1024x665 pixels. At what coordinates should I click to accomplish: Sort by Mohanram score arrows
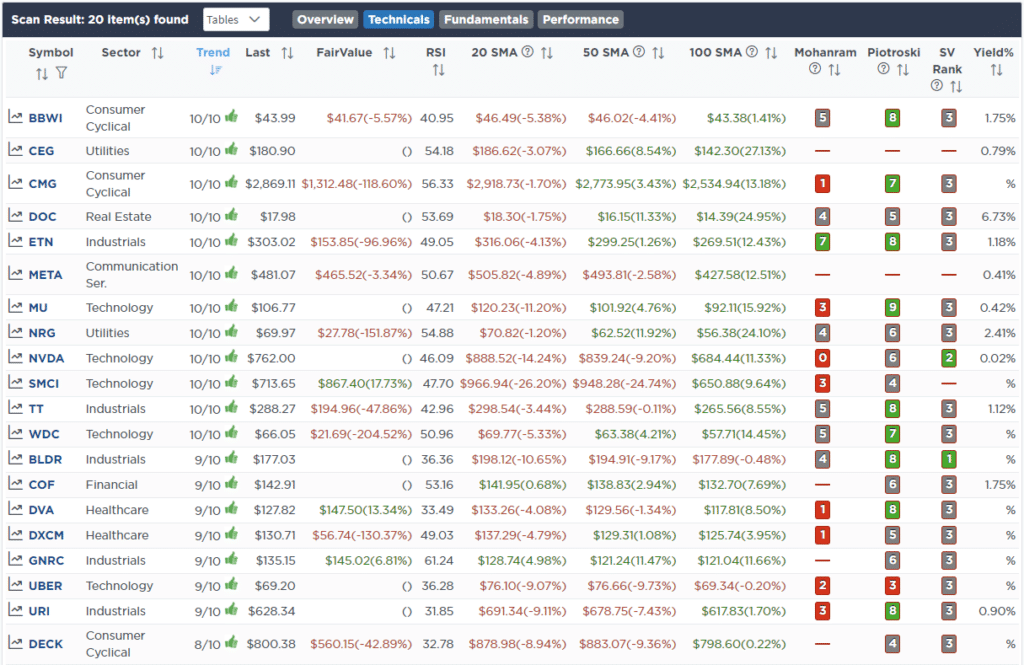click(834, 70)
